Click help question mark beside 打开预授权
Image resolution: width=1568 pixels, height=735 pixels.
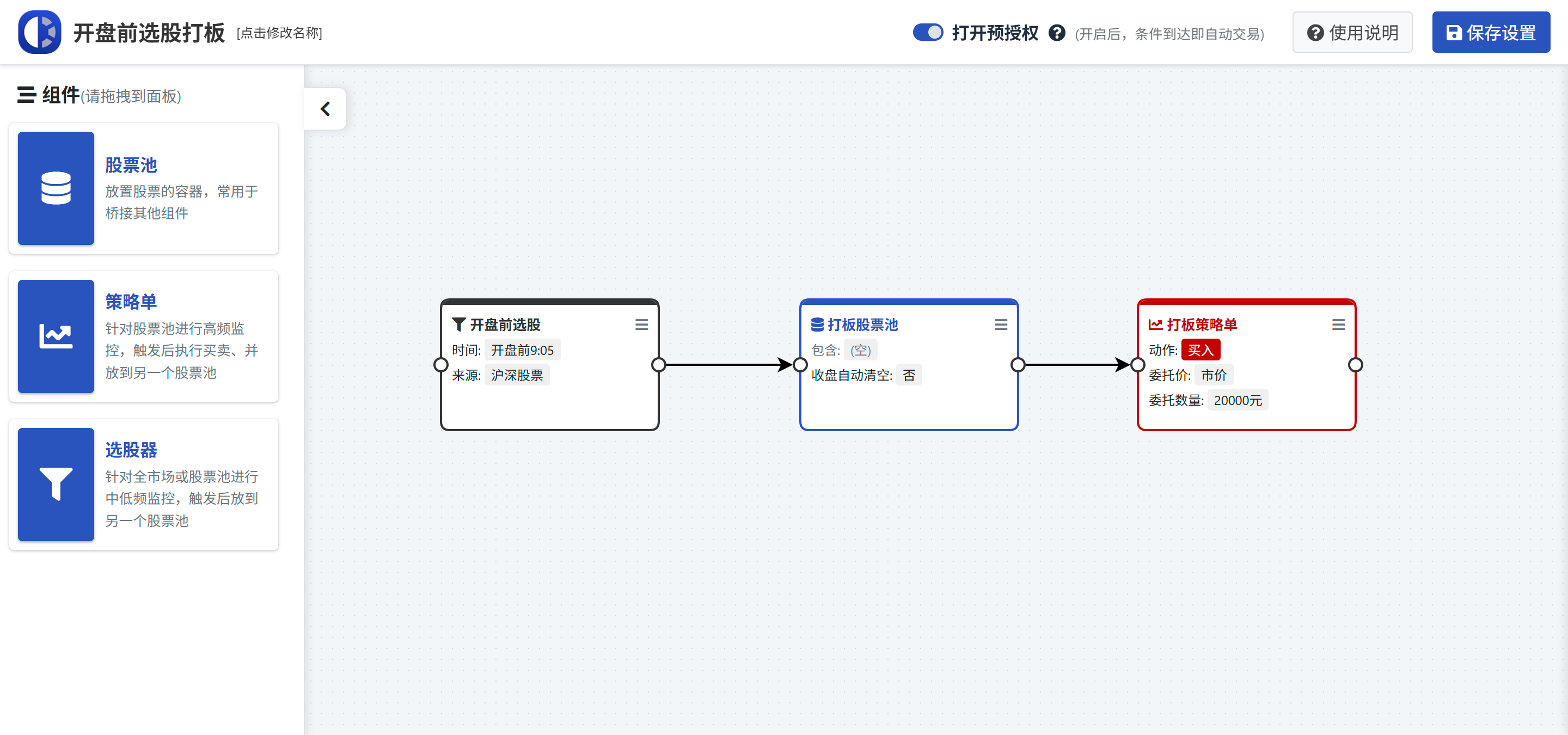[1057, 33]
